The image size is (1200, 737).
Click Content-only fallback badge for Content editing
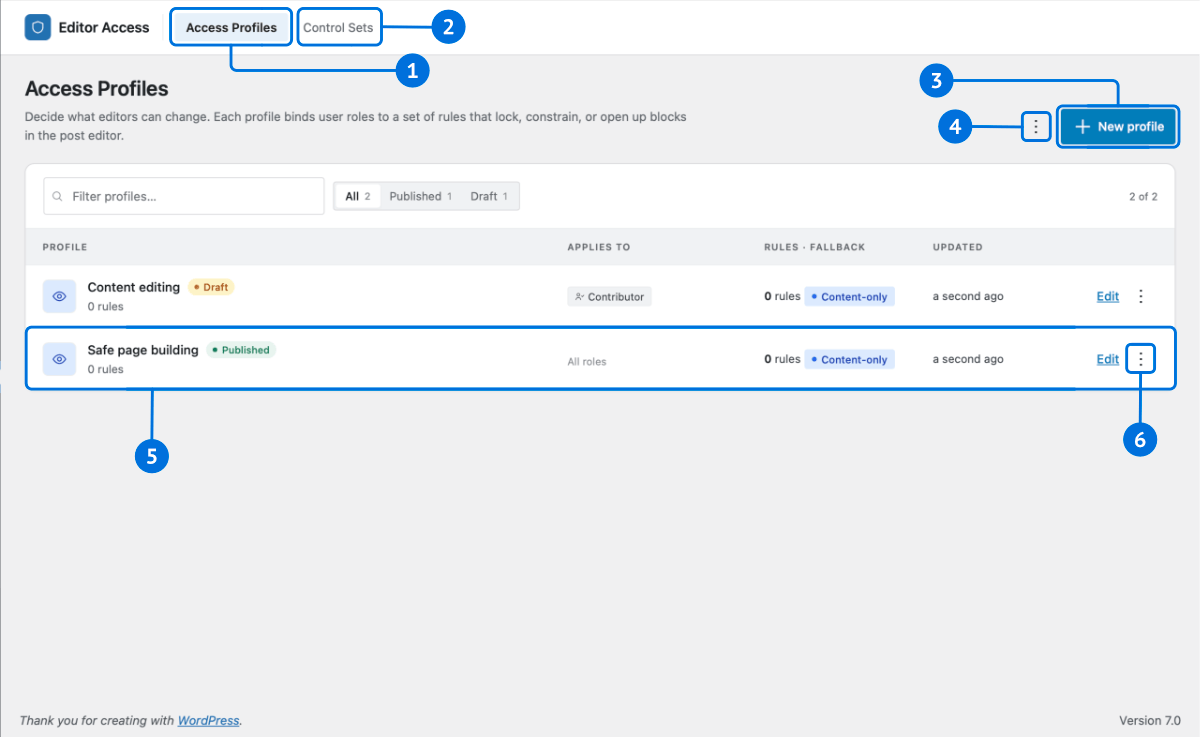tap(850, 296)
